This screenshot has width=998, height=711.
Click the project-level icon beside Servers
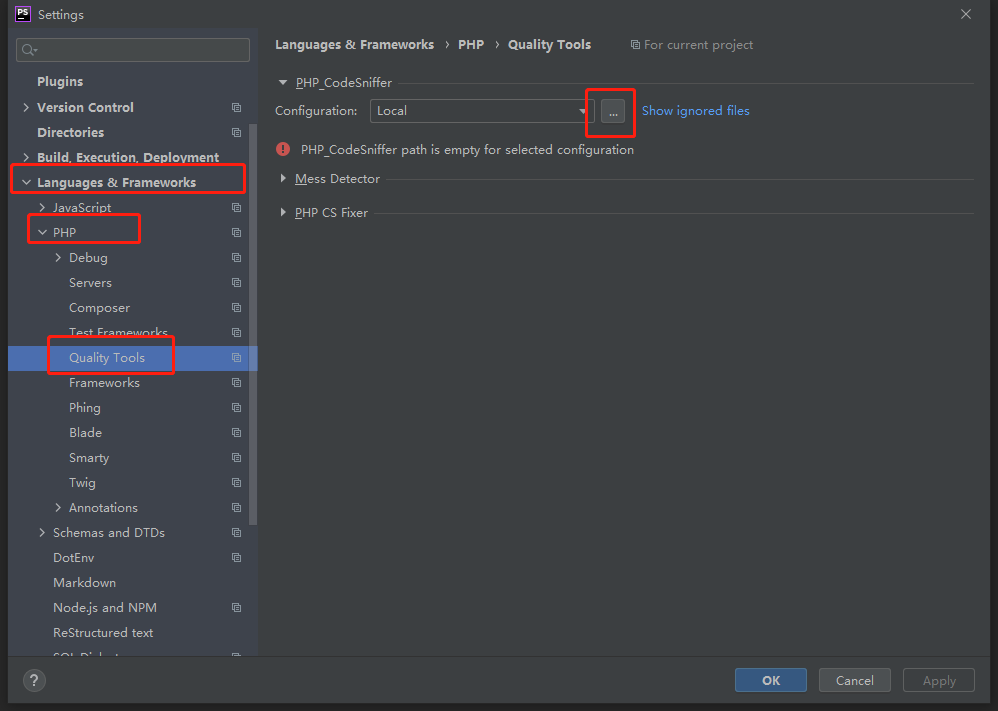point(237,283)
